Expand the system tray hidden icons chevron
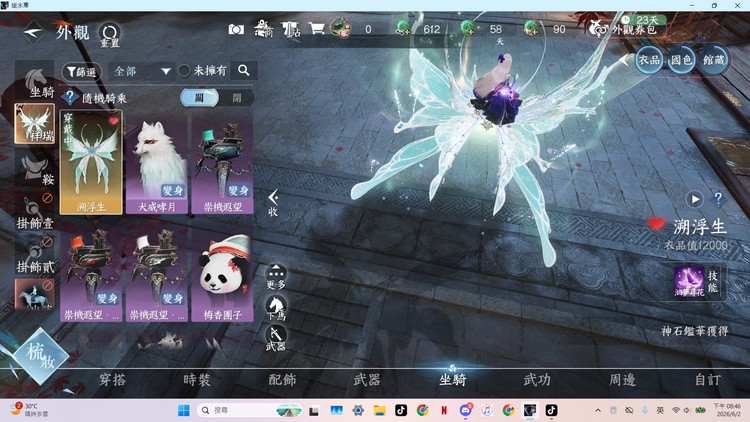 click(598, 411)
